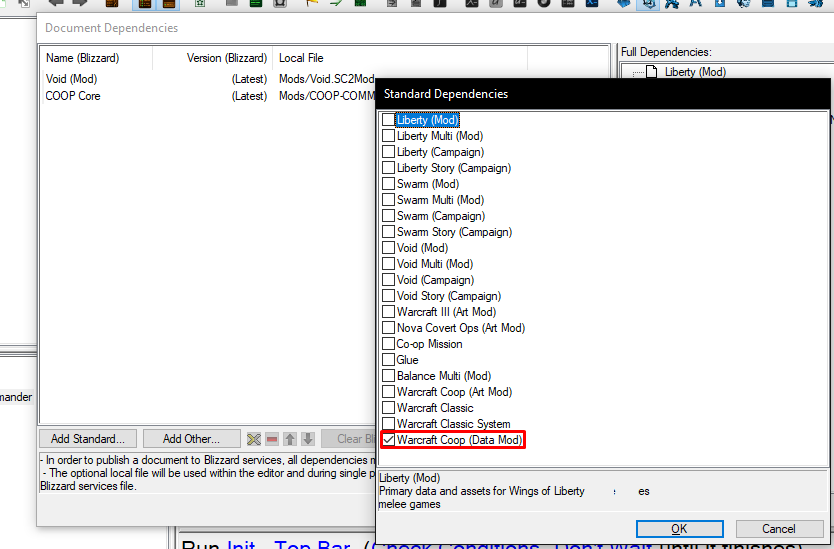
Task: Select the COOP Core dependency row
Action: pyautogui.click(x=210, y=96)
